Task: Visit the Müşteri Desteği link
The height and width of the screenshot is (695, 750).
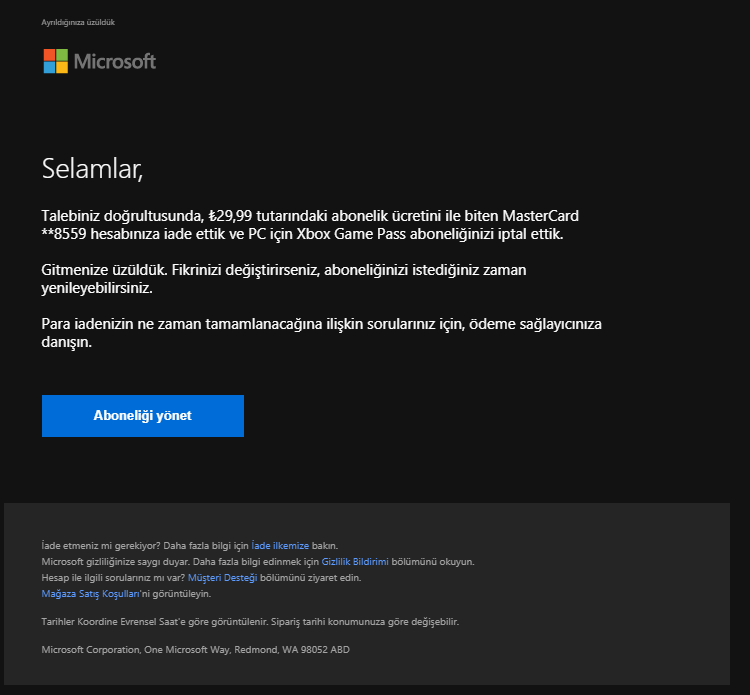Action: (x=222, y=578)
